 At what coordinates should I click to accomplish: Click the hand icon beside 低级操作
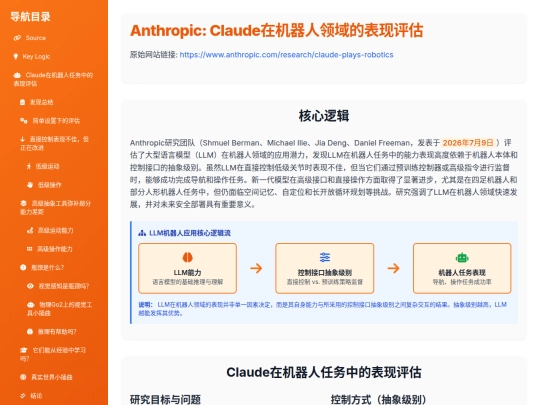30,185
